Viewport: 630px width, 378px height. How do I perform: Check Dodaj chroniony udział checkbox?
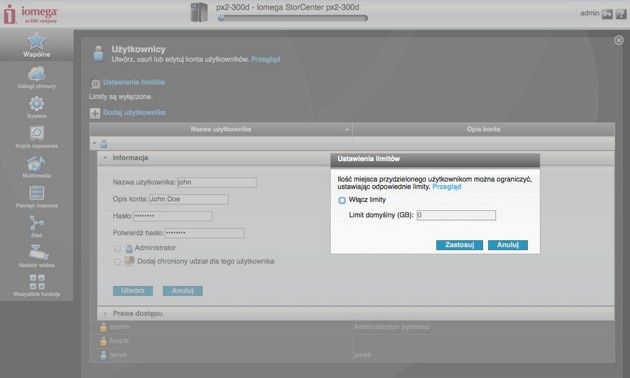coord(117,262)
